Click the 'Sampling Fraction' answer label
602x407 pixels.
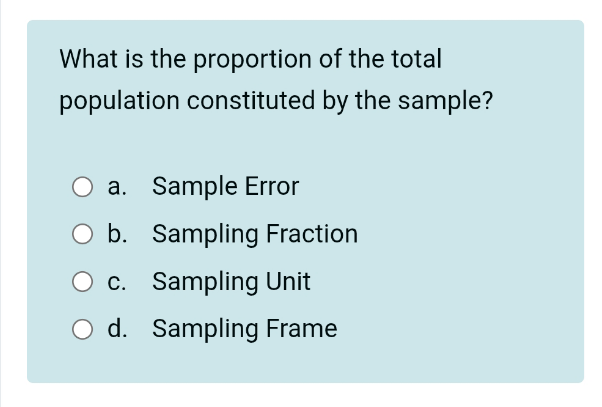(254, 235)
